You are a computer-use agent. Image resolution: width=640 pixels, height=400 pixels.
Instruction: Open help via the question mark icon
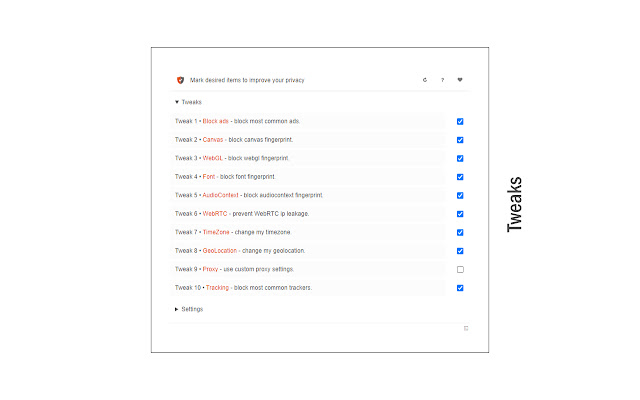click(x=442, y=80)
